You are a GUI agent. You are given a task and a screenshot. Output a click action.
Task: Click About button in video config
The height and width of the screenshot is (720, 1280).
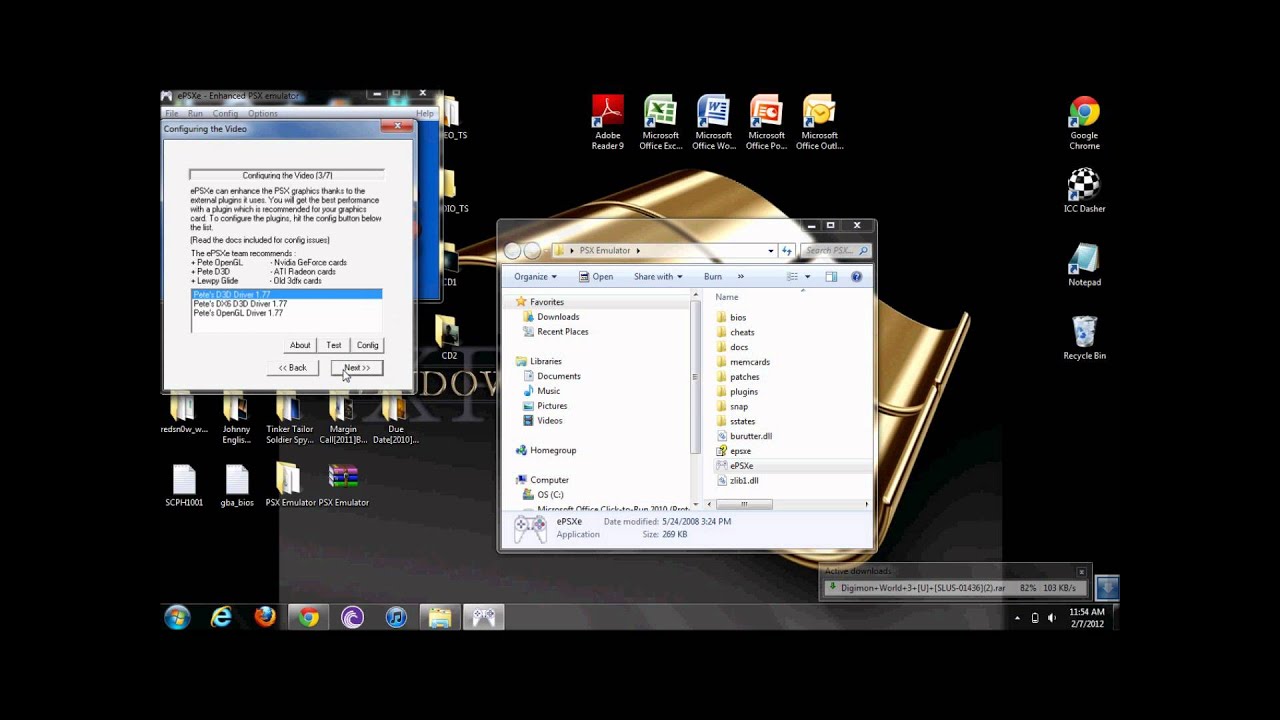(x=300, y=345)
